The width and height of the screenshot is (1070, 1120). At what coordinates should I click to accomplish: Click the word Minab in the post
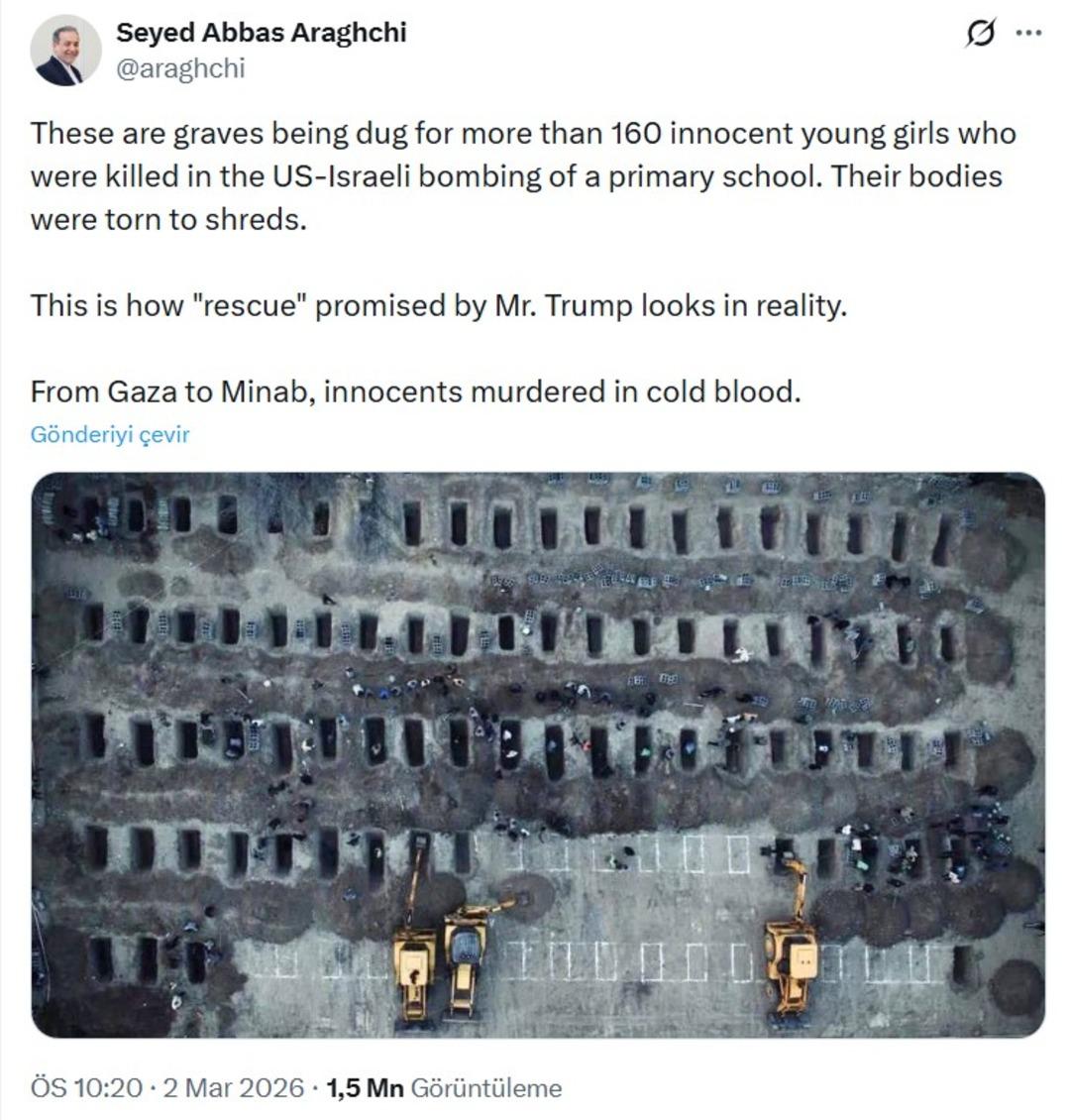(270, 392)
